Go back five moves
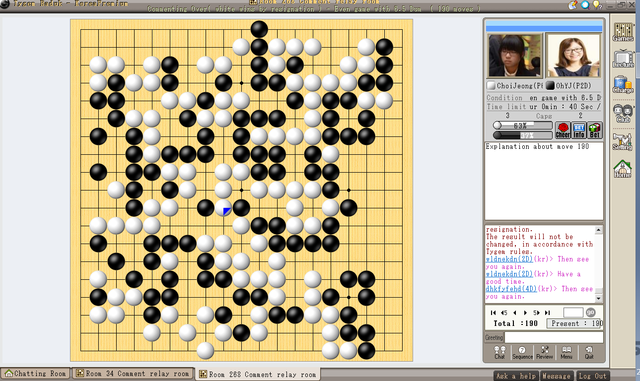Screen dimensions: 640x381 (x=504, y=312)
